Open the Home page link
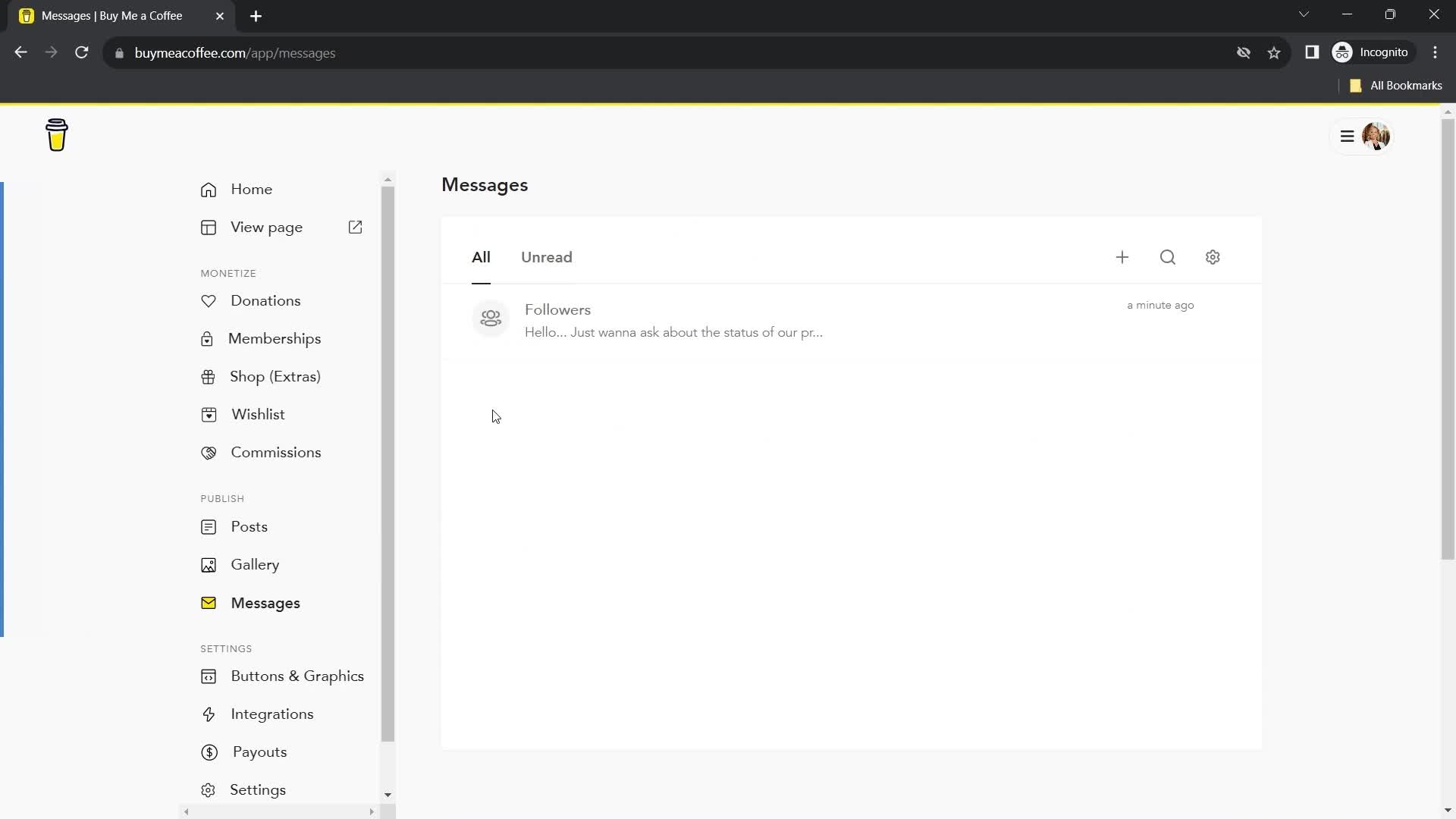This screenshot has height=819, width=1456. pyautogui.click(x=251, y=189)
